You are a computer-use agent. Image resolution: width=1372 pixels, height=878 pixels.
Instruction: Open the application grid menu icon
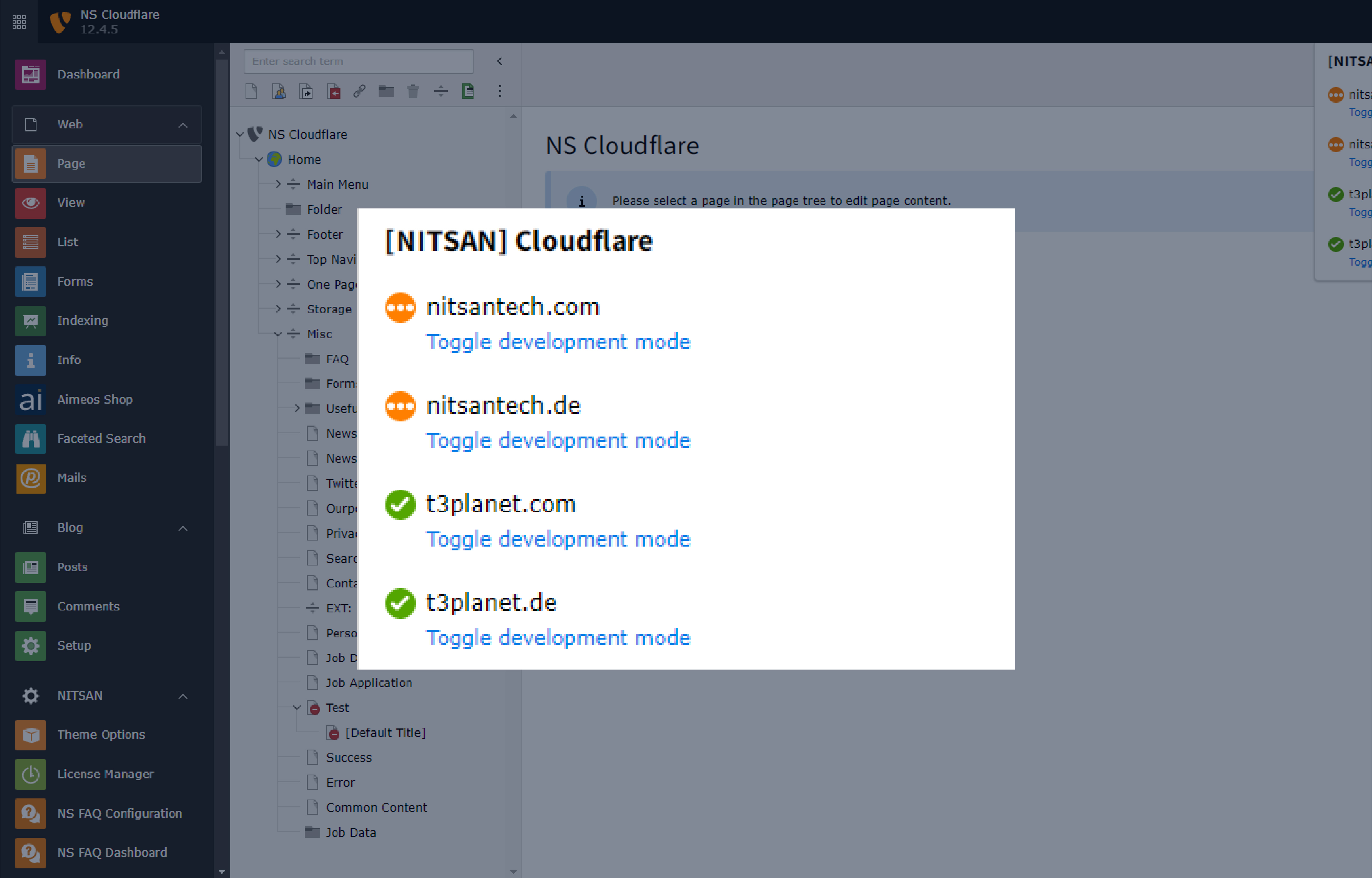(x=19, y=22)
